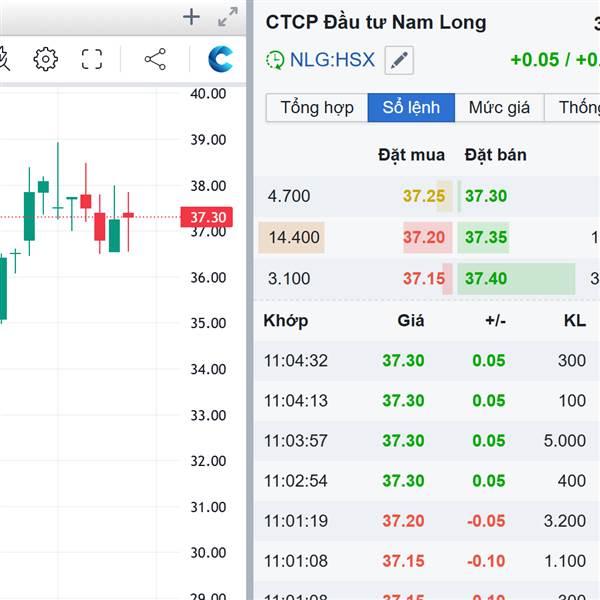This screenshot has width=600, height=600.
Task: Click the ask price 37.40
Action: 486,279
